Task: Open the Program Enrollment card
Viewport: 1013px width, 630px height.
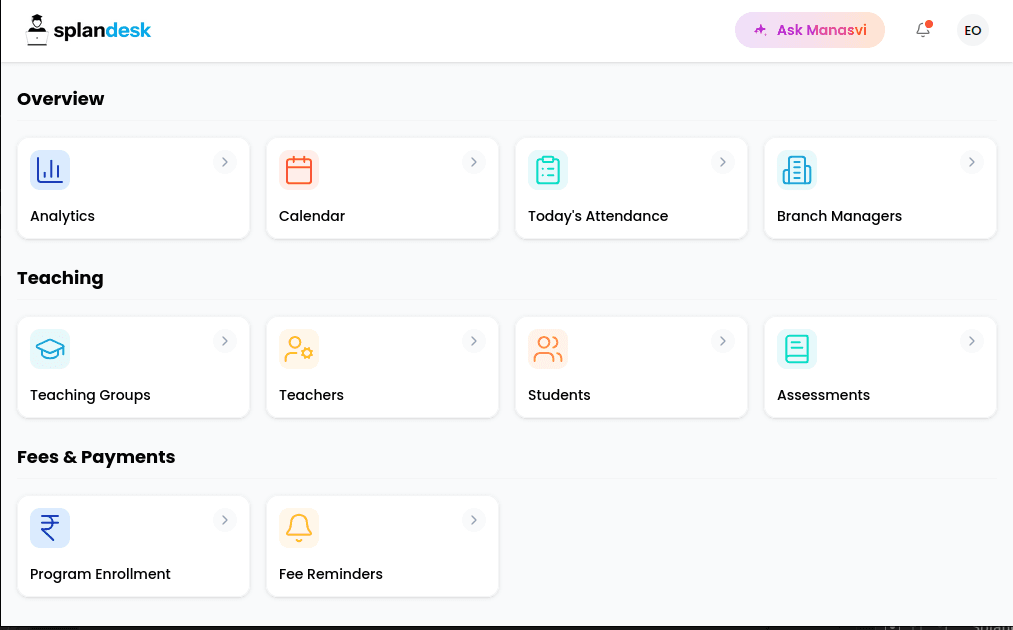Action: (133, 546)
